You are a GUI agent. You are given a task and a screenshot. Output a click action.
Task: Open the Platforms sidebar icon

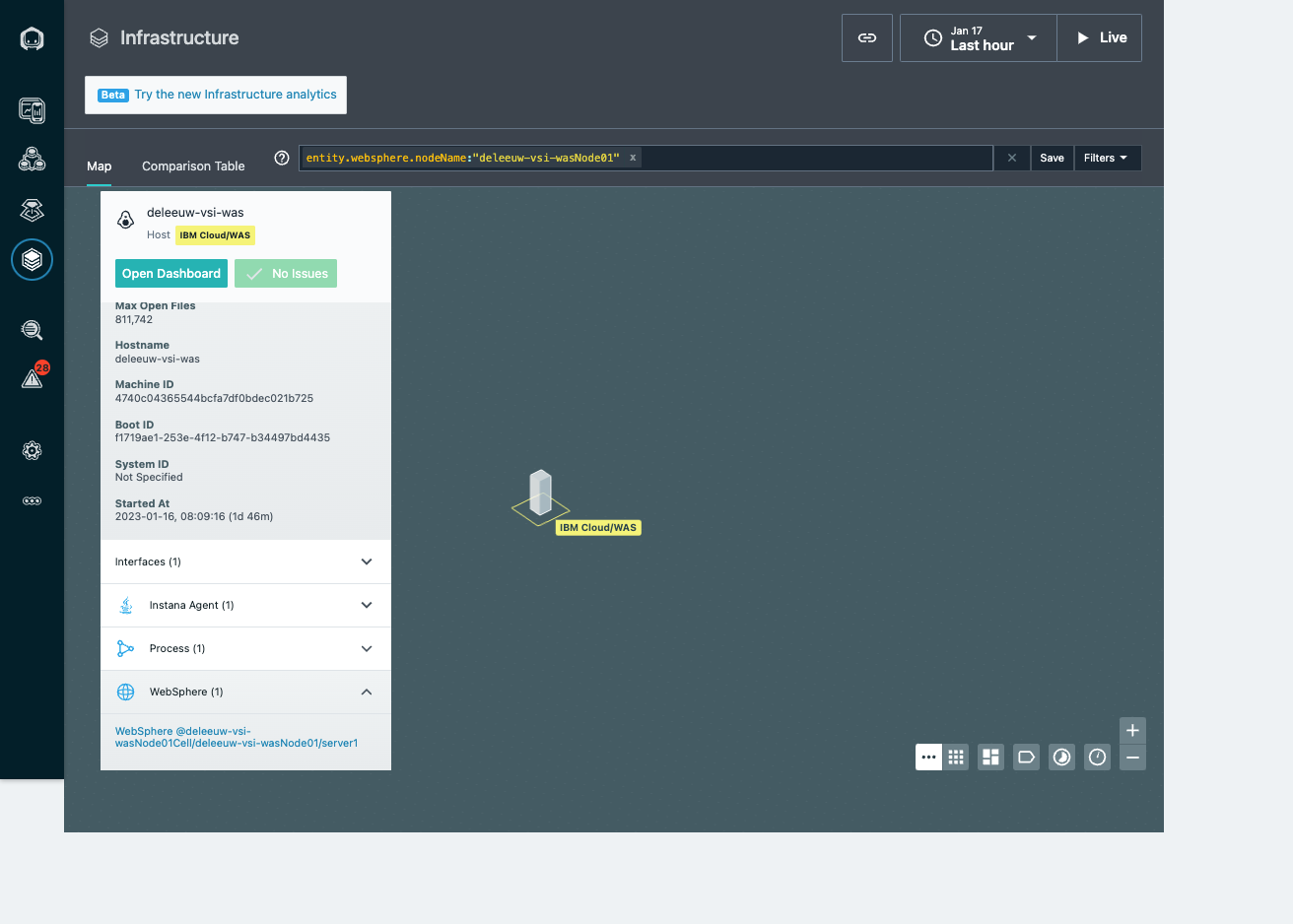coord(32,209)
